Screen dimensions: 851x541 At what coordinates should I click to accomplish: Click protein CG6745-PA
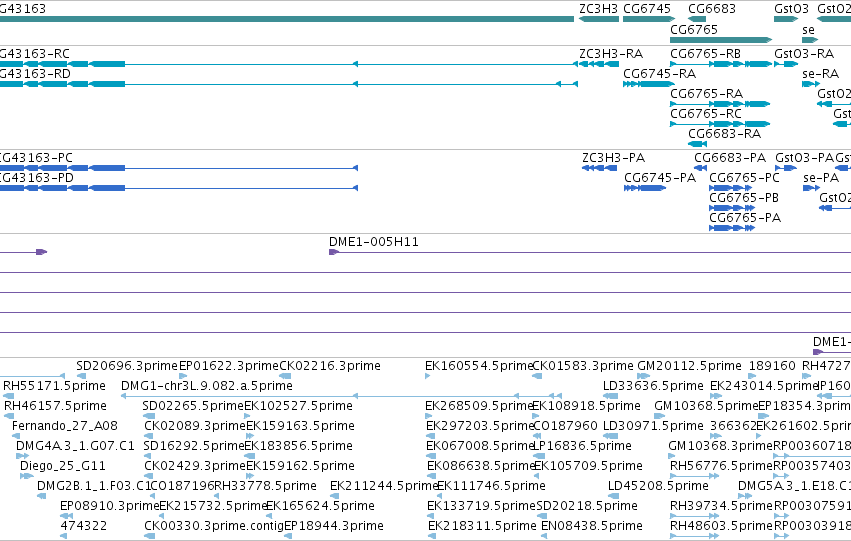click(x=645, y=188)
